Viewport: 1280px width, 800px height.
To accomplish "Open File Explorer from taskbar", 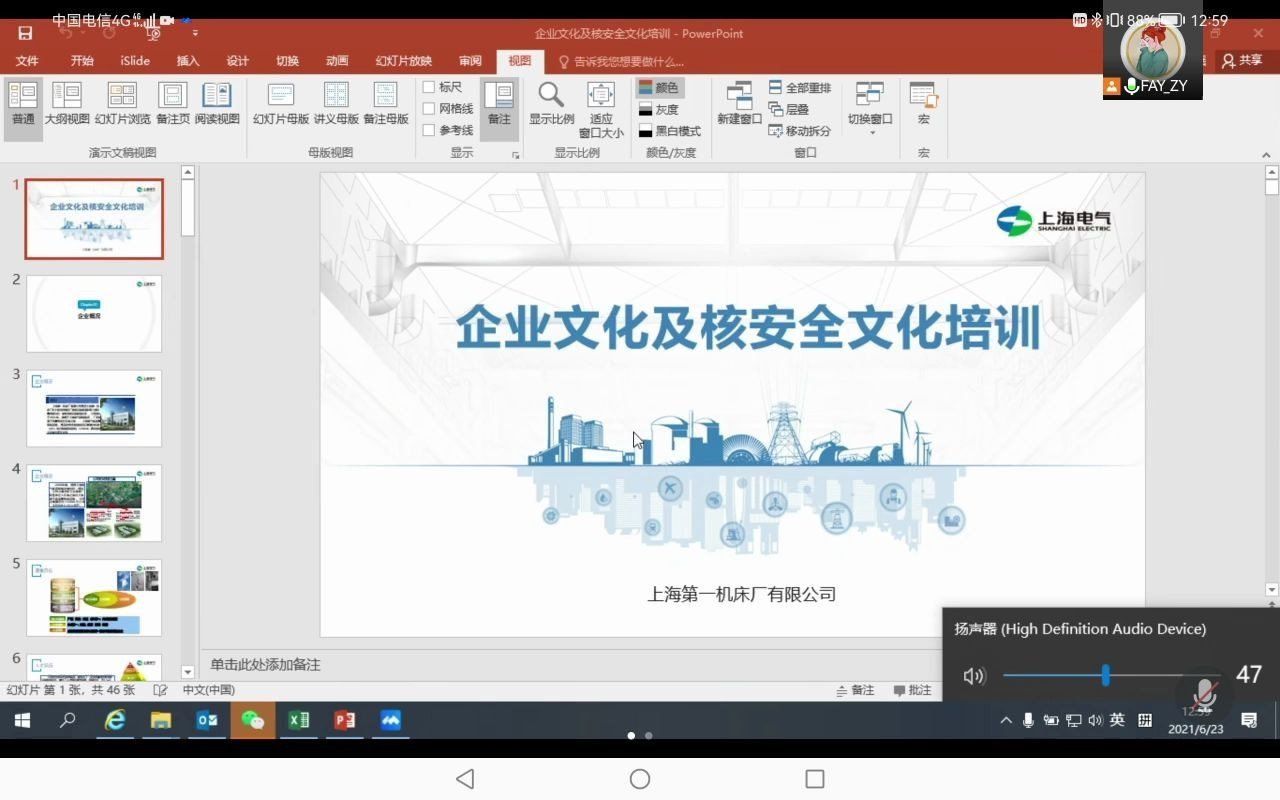I will pos(161,720).
